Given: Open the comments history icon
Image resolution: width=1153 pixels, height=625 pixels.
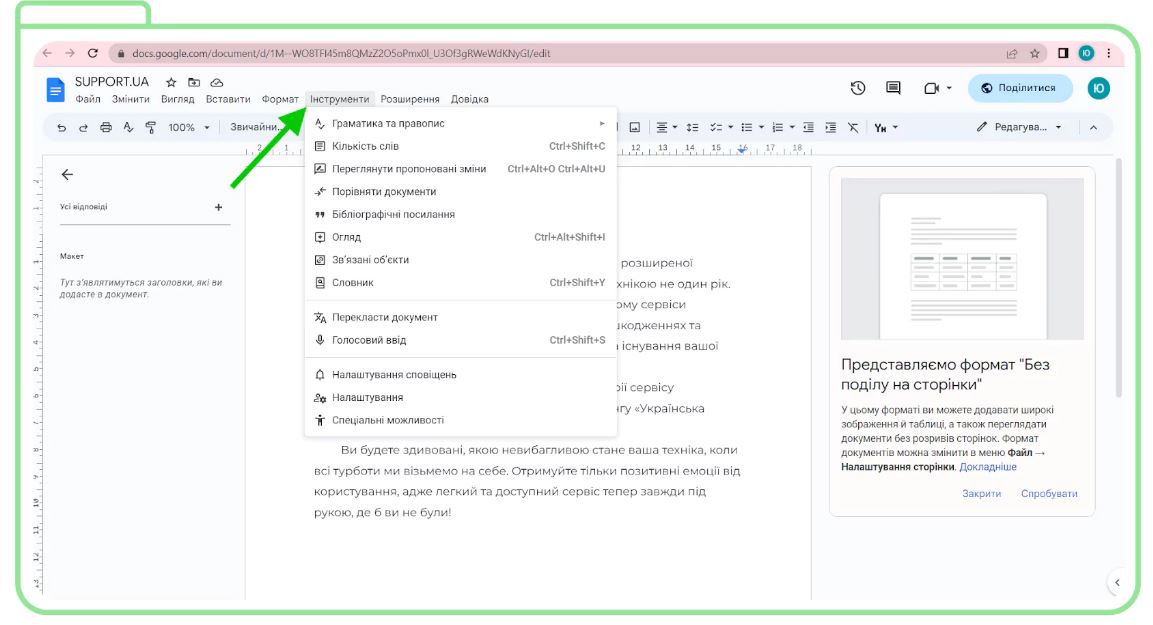Looking at the screenshot, I should [893, 88].
